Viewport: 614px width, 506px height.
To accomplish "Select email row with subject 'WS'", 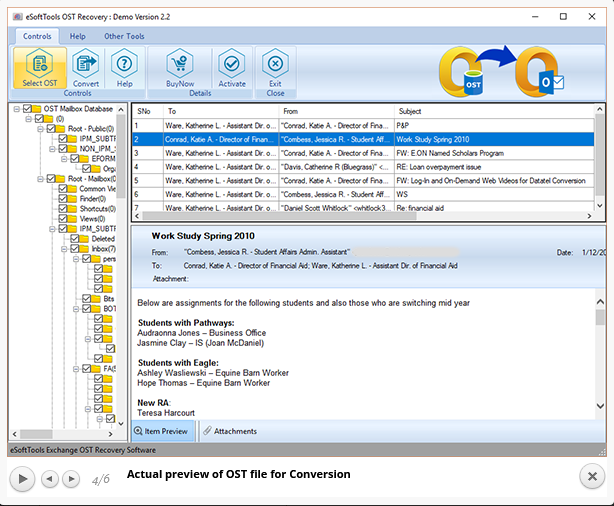I will coord(363,194).
